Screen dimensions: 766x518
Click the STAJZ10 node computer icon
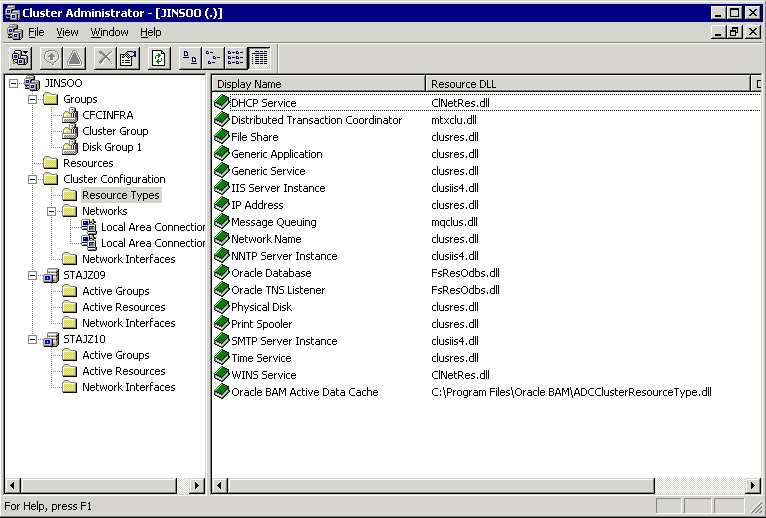51,339
